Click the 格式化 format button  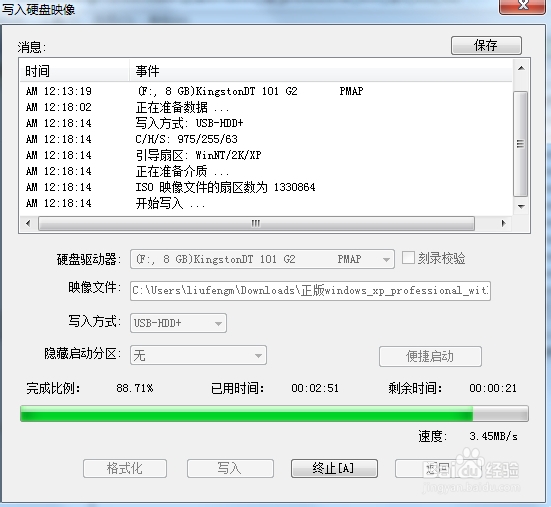click(x=125, y=468)
